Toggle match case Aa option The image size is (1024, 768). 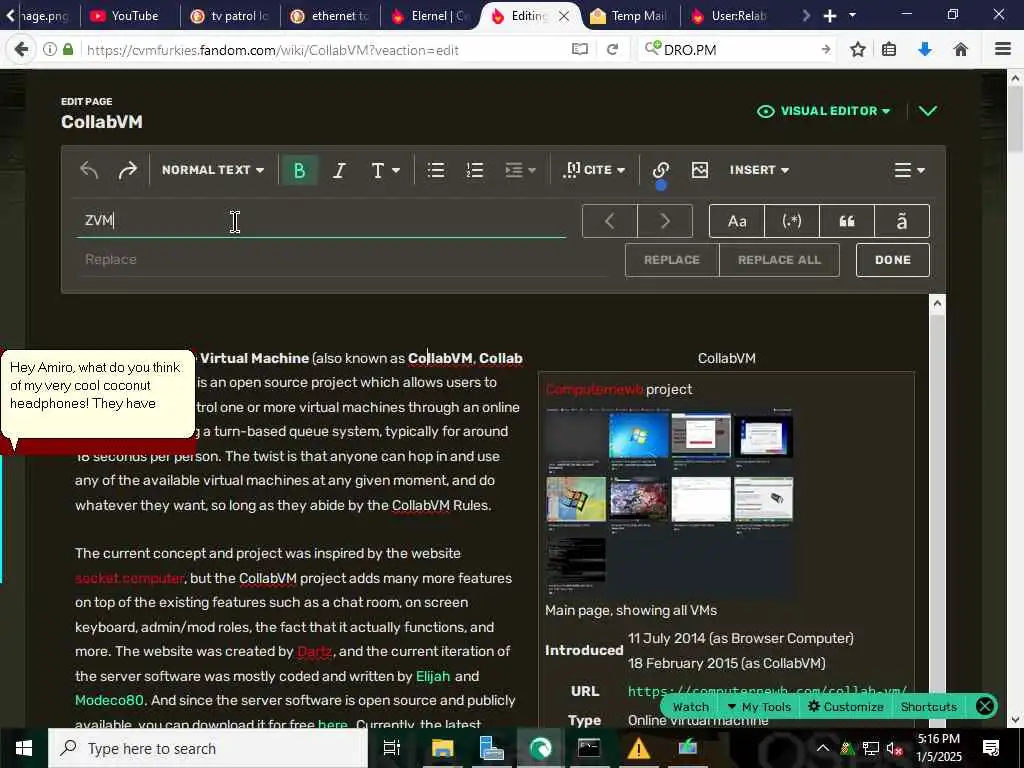point(737,221)
